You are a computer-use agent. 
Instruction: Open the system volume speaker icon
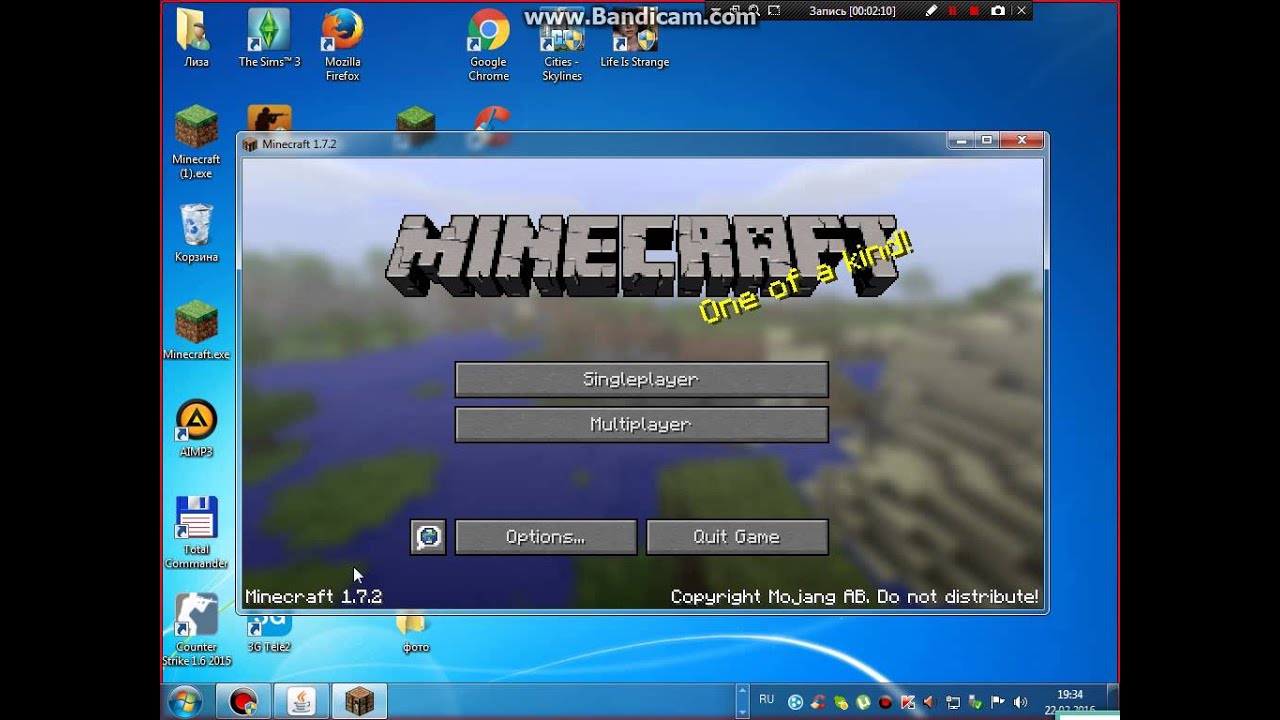(x=1020, y=702)
